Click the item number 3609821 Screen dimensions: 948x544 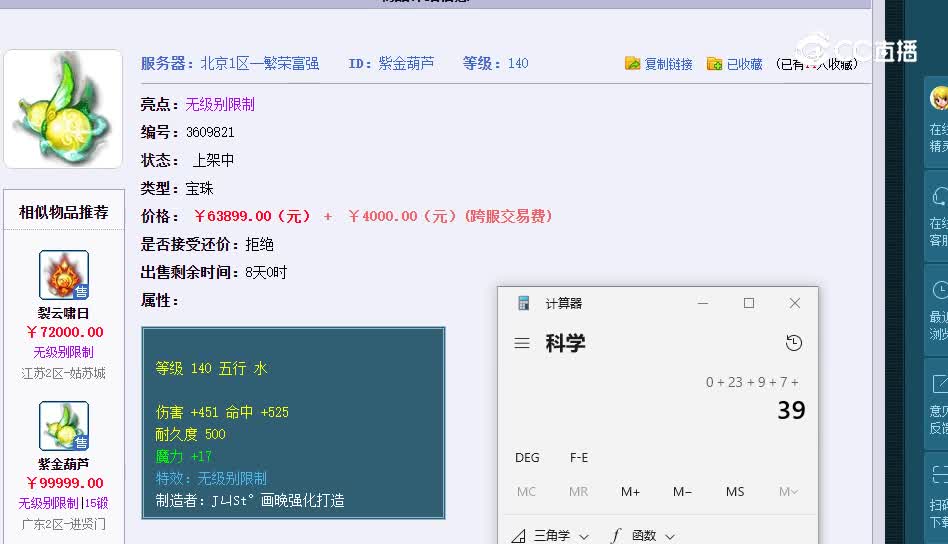[x=210, y=132]
